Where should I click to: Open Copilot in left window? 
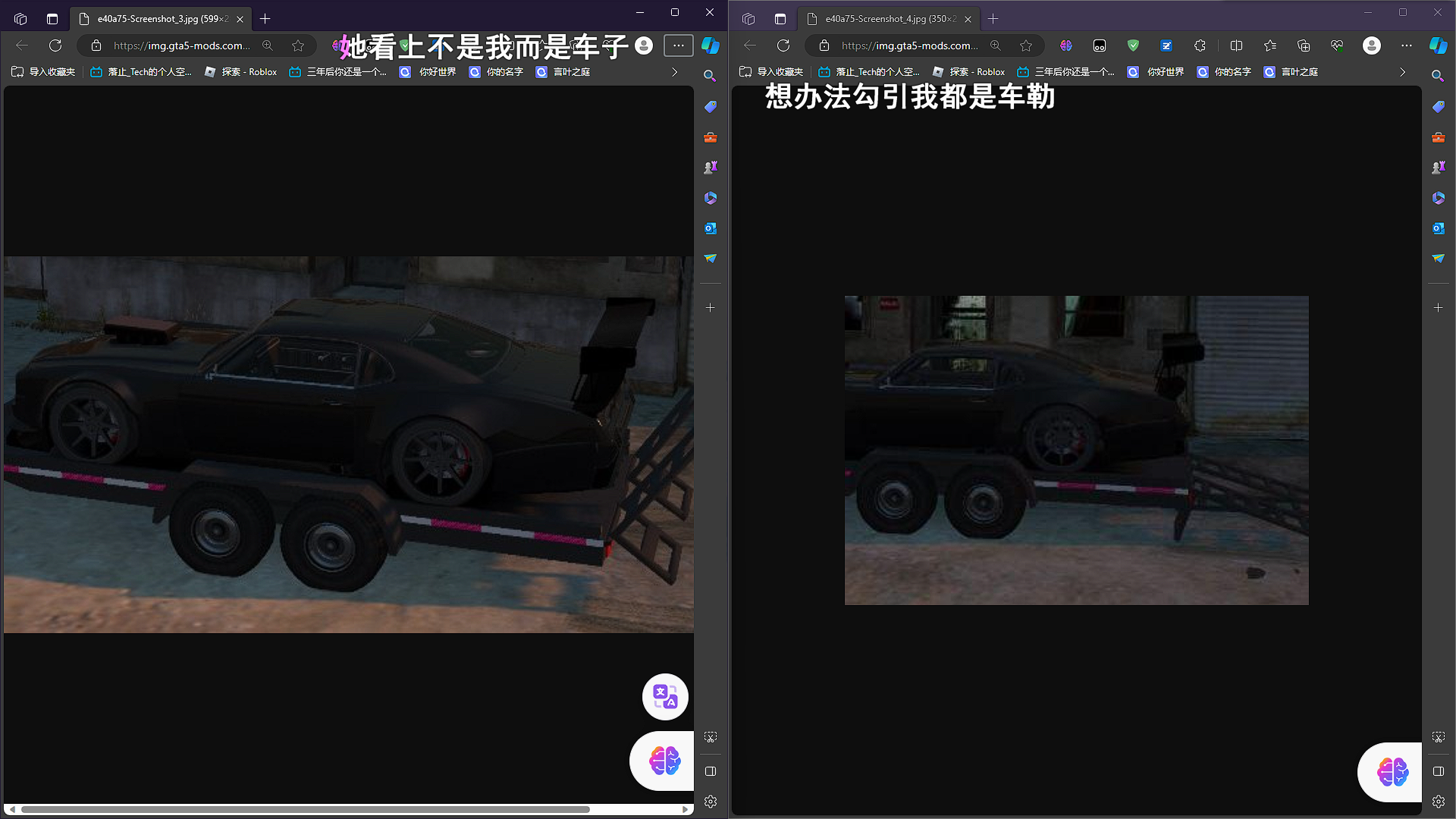(711, 45)
